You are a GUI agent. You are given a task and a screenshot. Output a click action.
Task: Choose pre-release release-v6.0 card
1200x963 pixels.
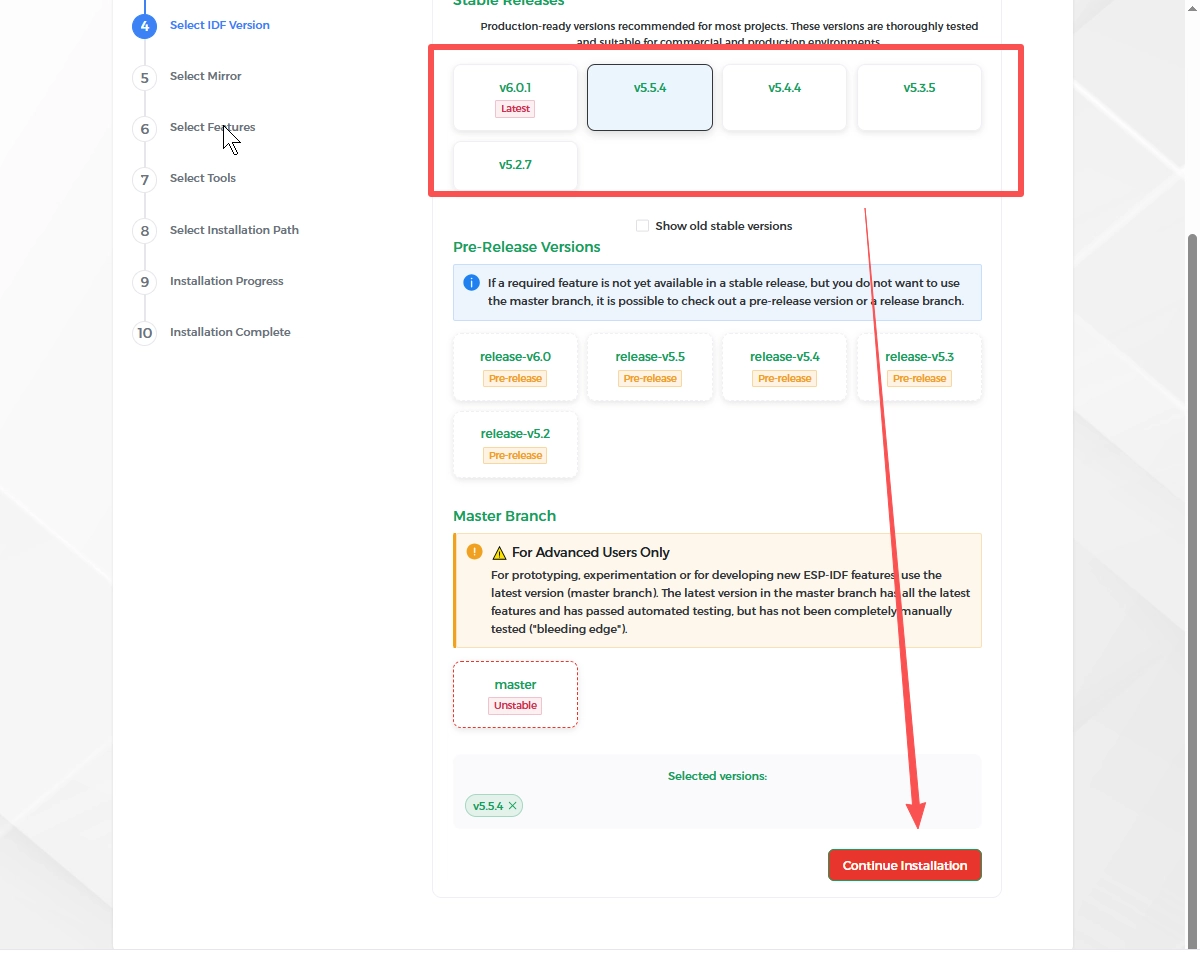(515, 367)
